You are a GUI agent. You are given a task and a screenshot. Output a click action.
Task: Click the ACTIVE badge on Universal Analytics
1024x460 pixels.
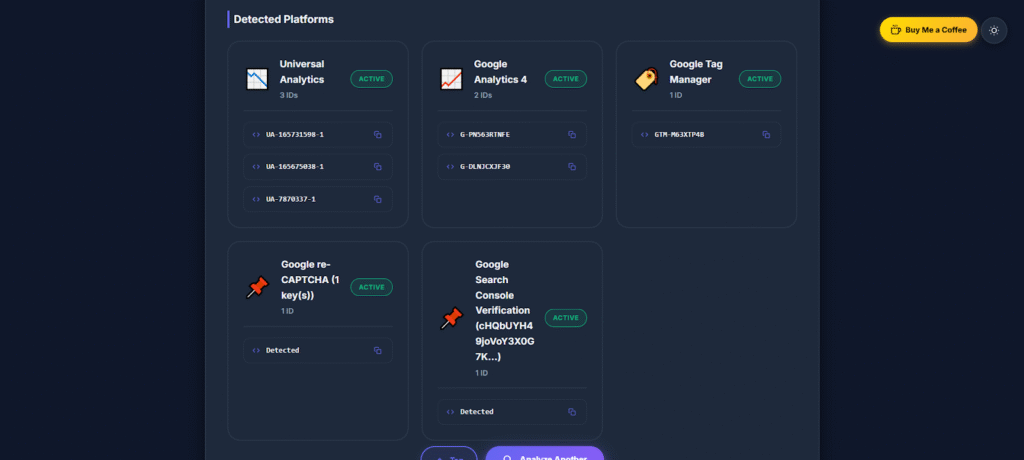pos(371,79)
